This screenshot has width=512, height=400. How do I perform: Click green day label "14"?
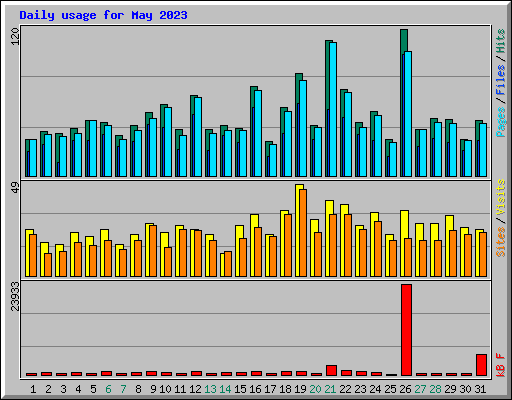click(x=225, y=389)
